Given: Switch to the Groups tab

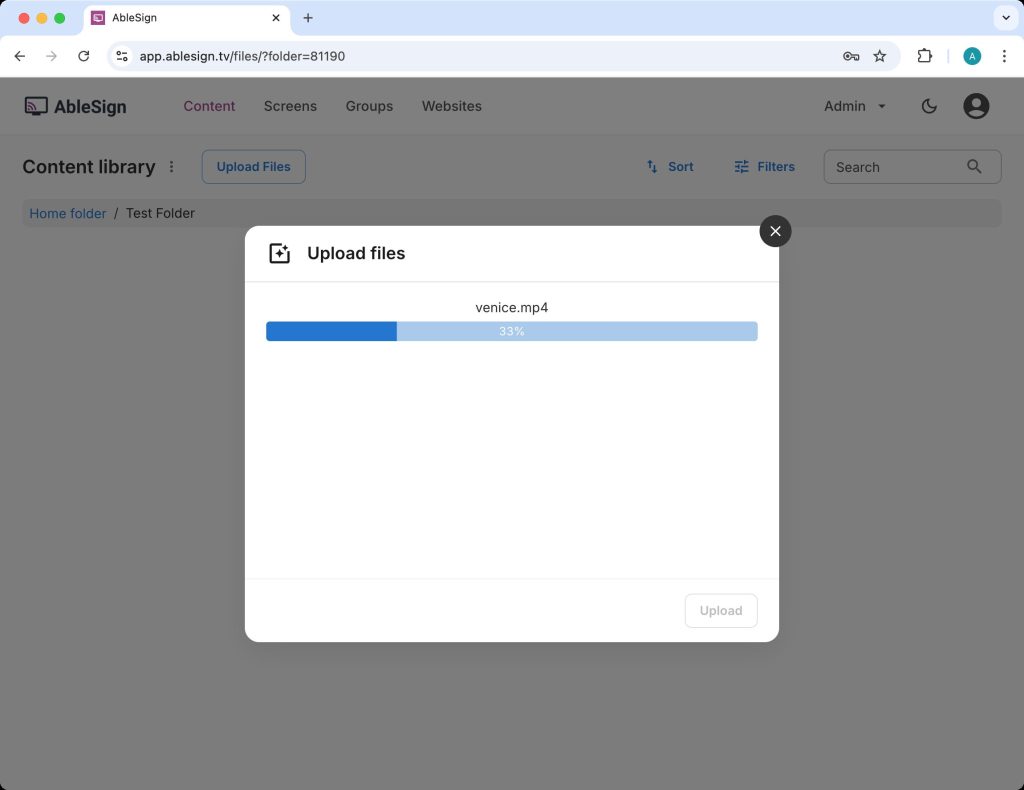Looking at the screenshot, I should pos(369,106).
